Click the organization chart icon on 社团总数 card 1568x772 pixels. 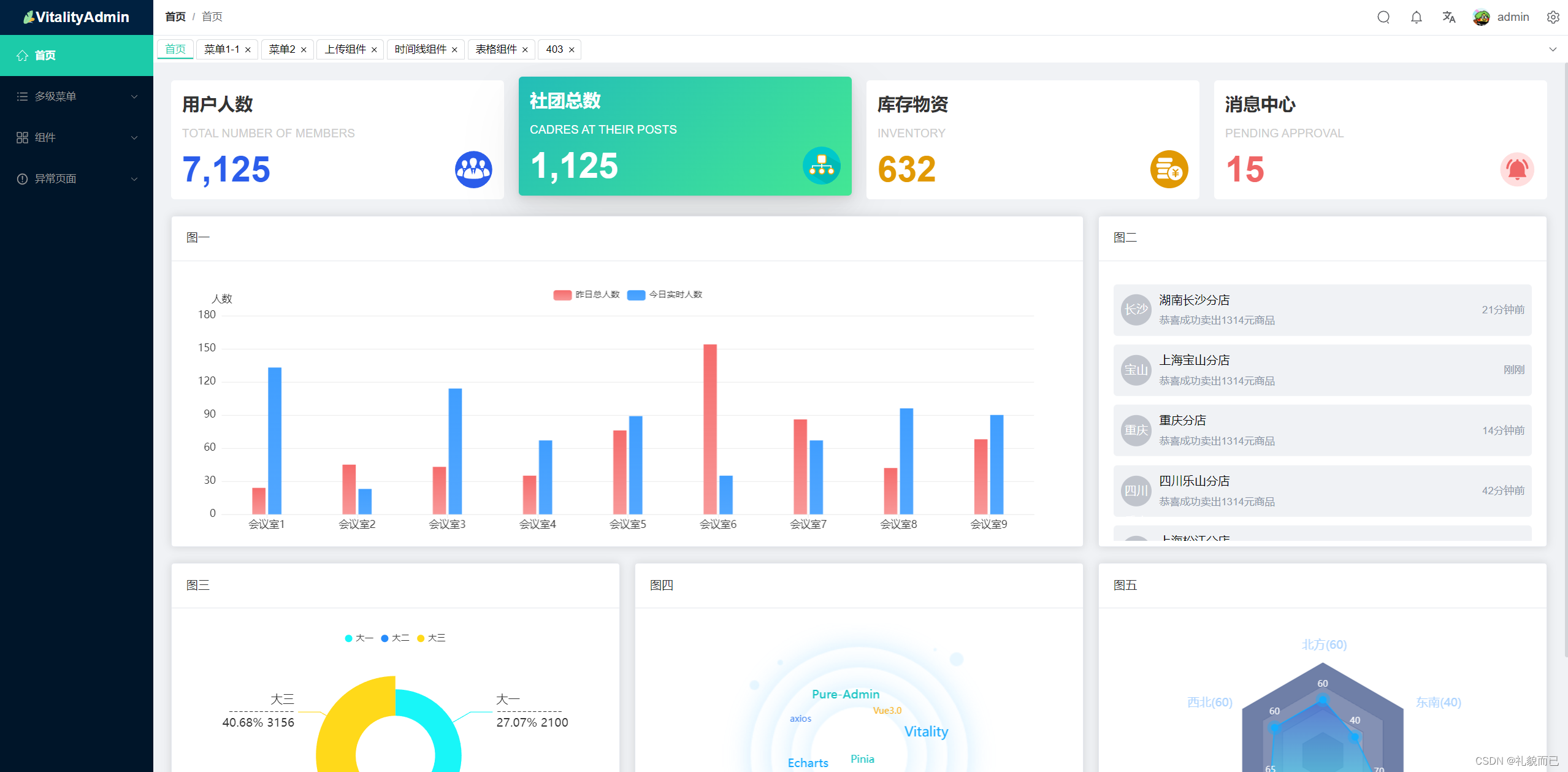(821, 166)
